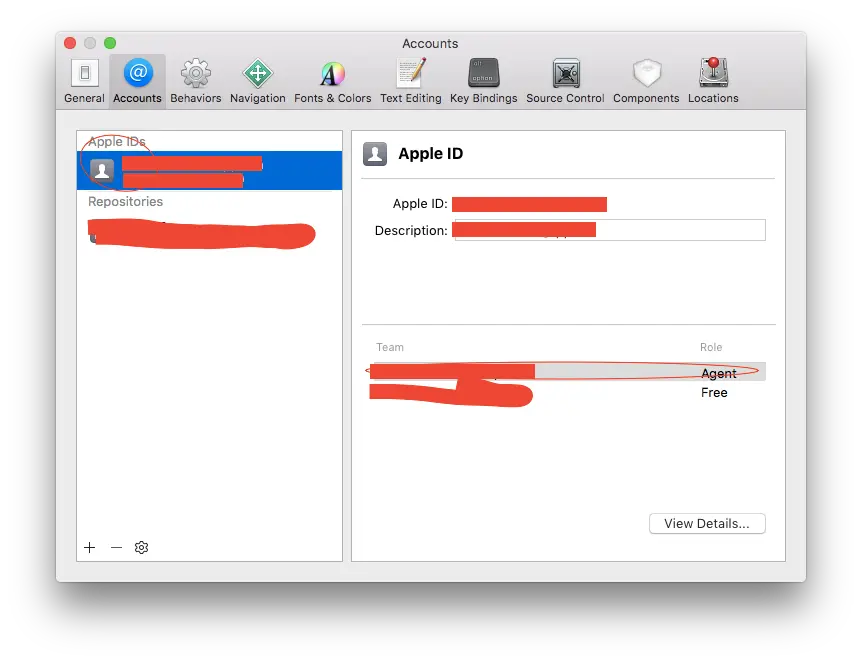
Task: Select the team row with Free role
Action: point(567,393)
